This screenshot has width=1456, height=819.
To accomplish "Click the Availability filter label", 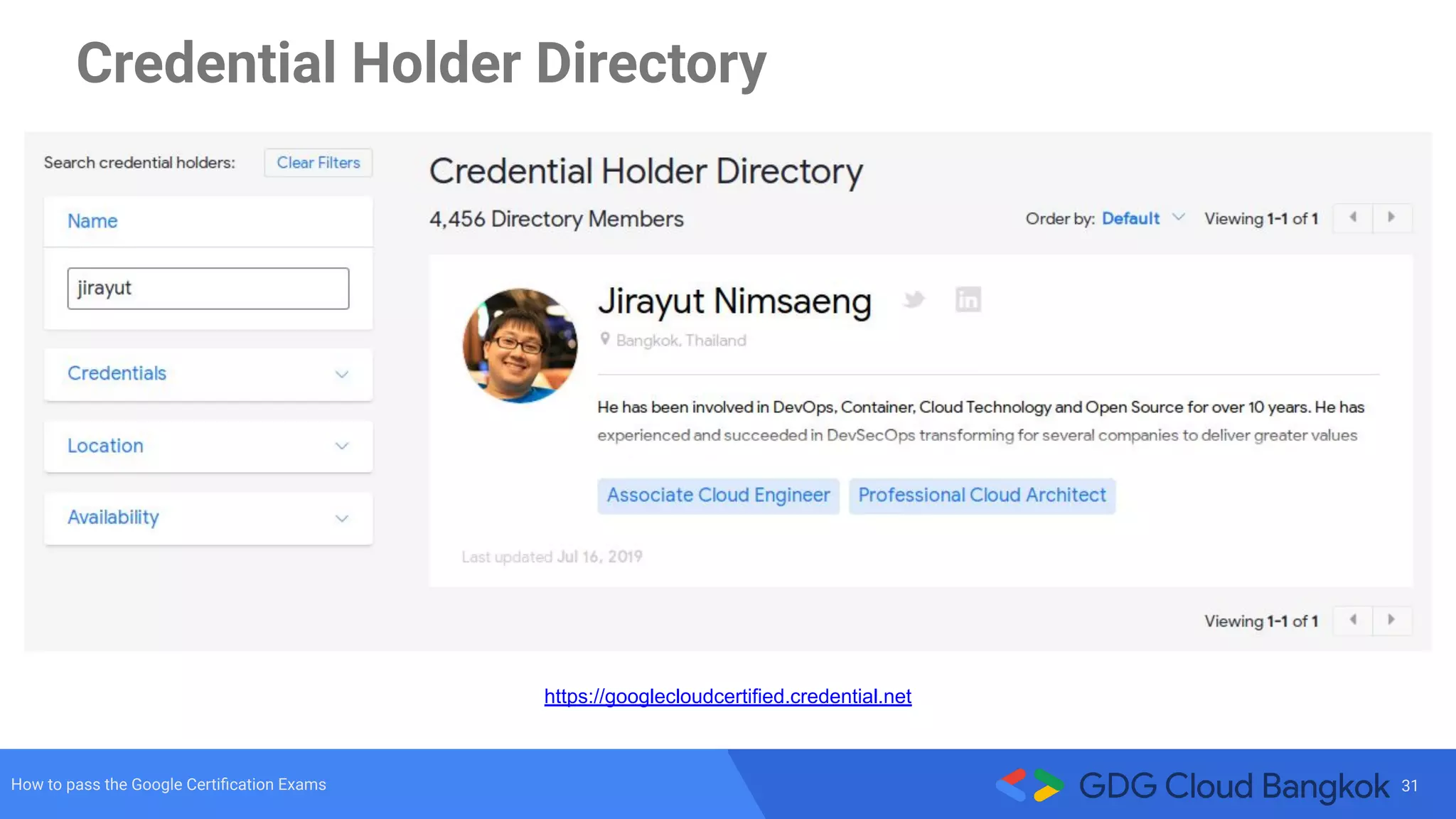I will pyautogui.click(x=113, y=518).
